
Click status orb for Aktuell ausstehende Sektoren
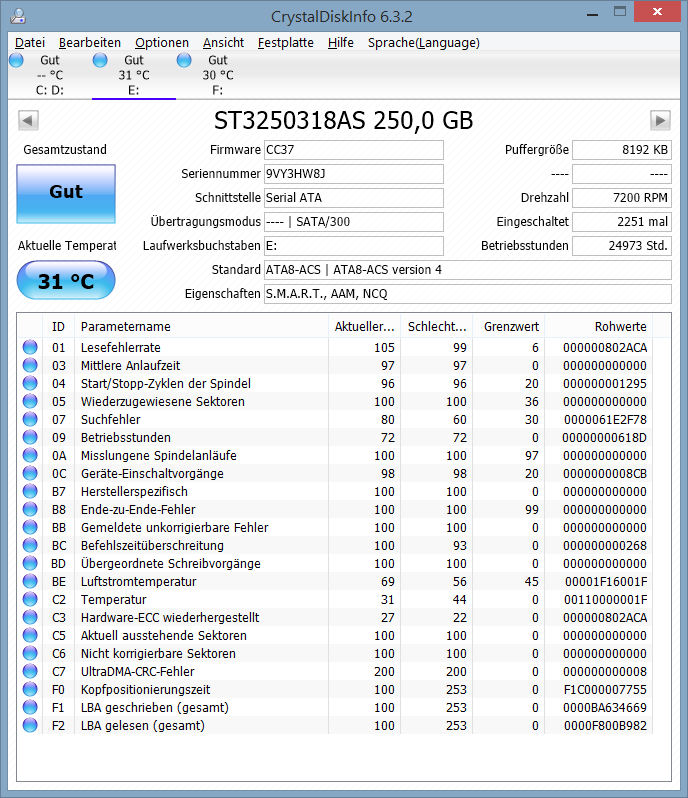(30, 635)
